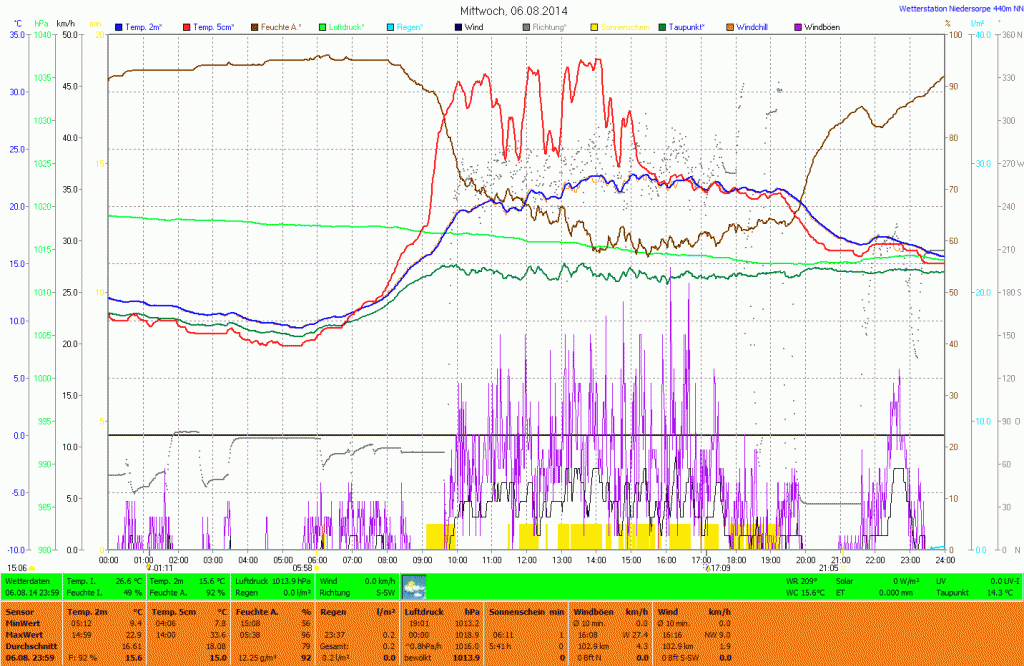
Task: Click the brown Feuchte A. legend square
Action: tap(254, 26)
